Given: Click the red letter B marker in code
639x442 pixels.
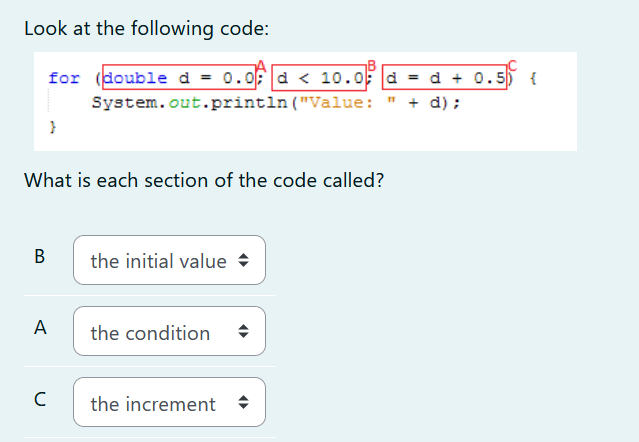Looking at the screenshot, I should [371, 66].
